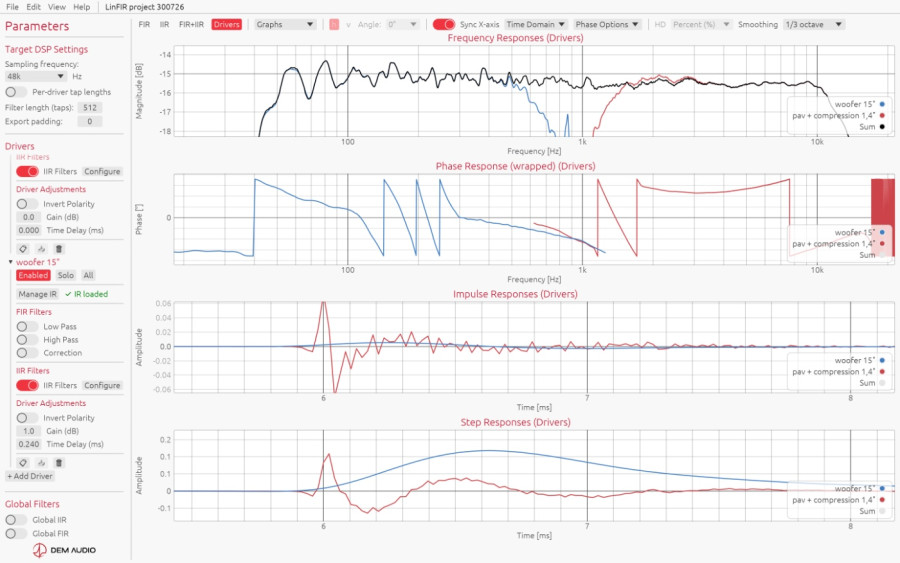Enable Per-driver tap lengths
The height and width of the screenshot is (563, 900).
click(x=15, y=92)
